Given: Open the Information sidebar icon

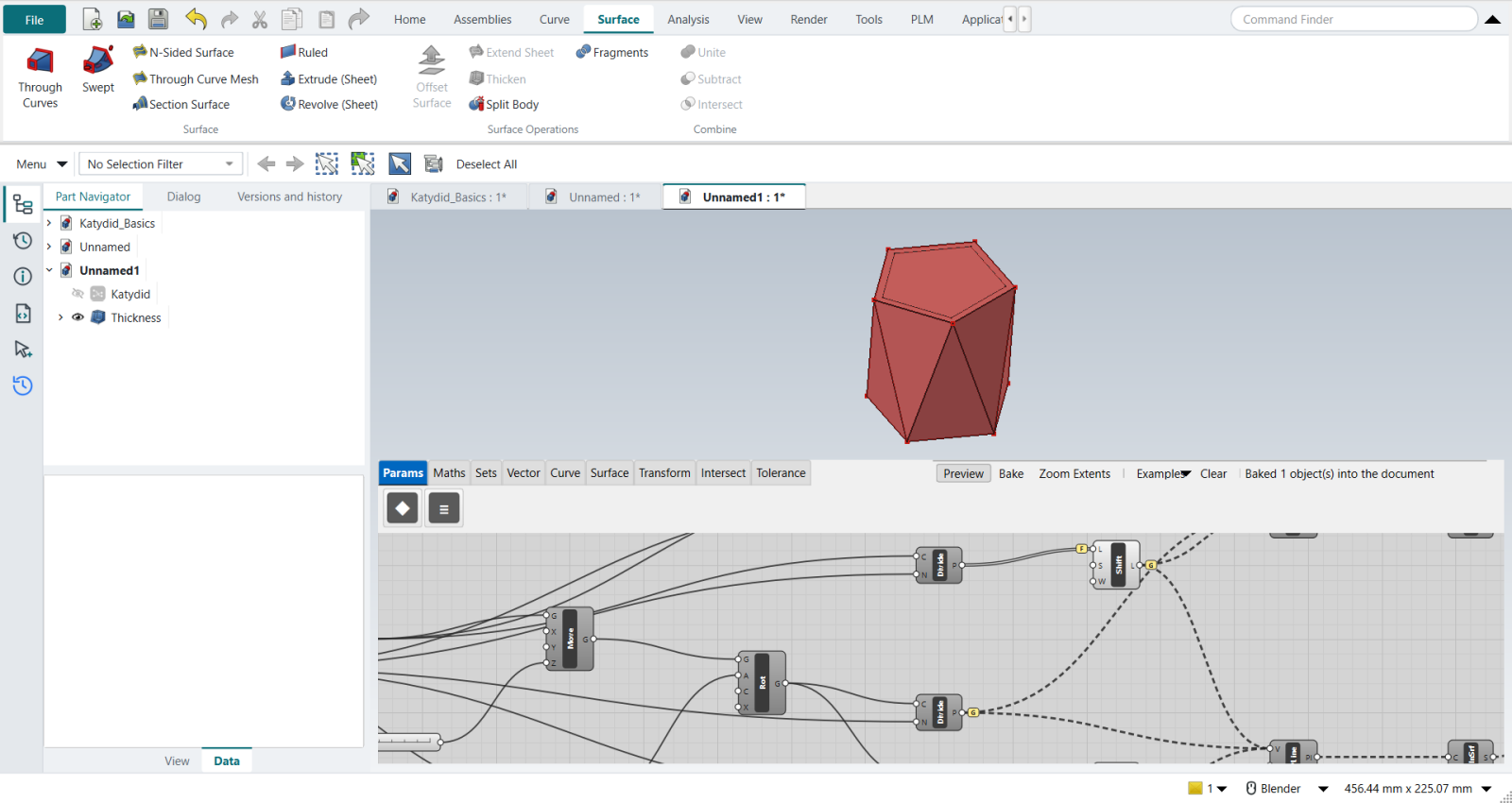Looking at the screenshot, I should point(23,276).
